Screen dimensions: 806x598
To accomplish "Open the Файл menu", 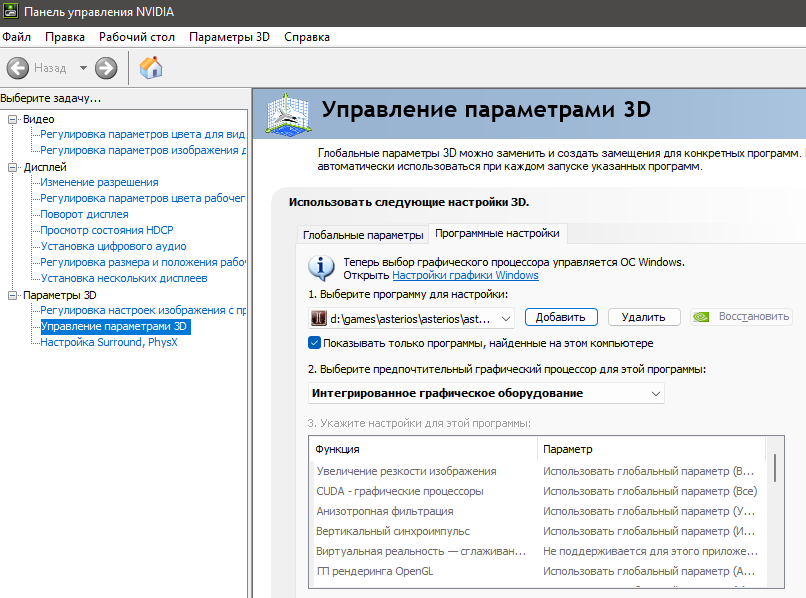I will pos(16,37).
